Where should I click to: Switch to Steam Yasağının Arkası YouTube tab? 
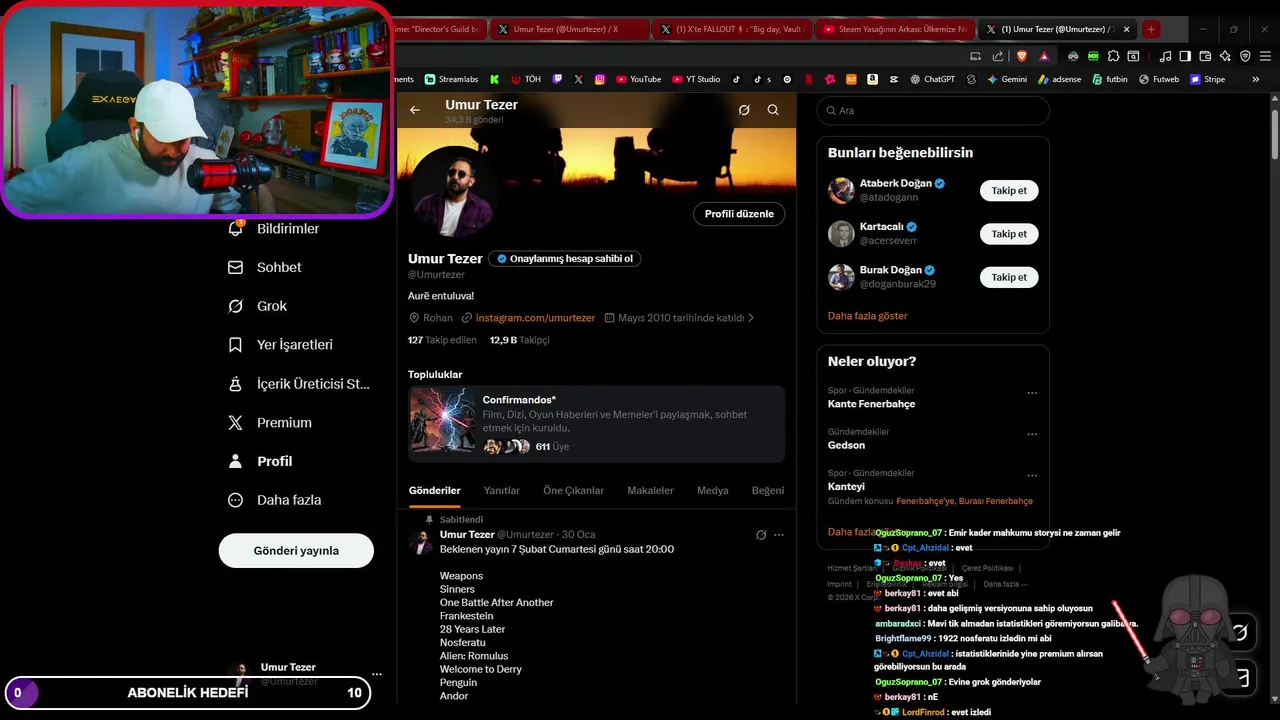(x=894, y=29)
